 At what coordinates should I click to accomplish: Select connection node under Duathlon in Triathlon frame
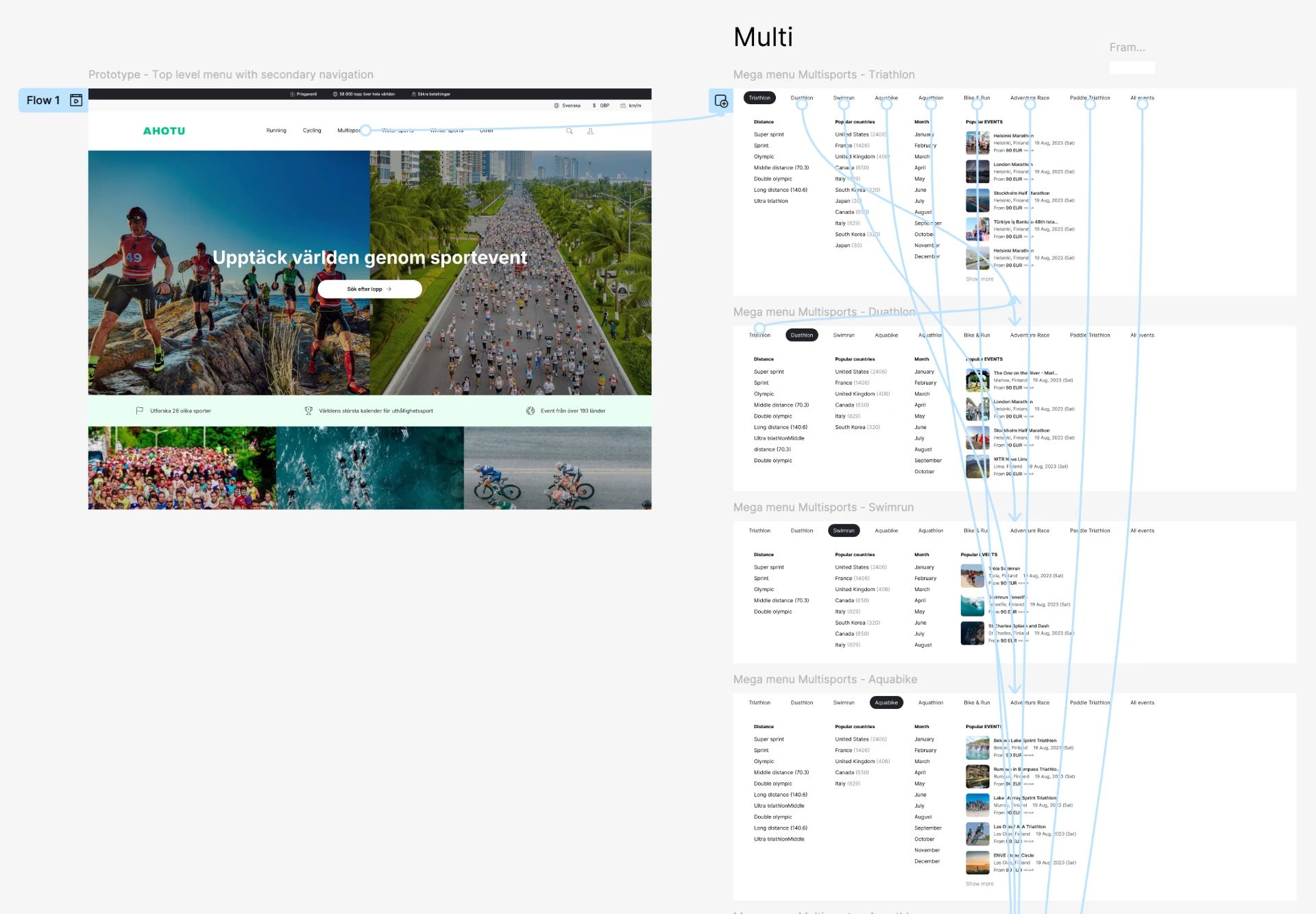click(802, 104)
